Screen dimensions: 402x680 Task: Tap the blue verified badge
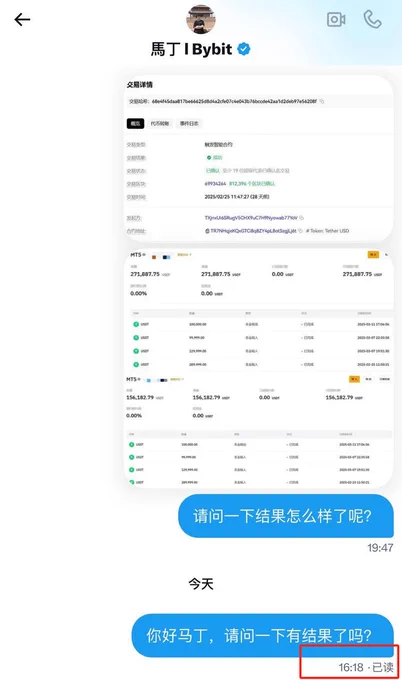(244, 49)
